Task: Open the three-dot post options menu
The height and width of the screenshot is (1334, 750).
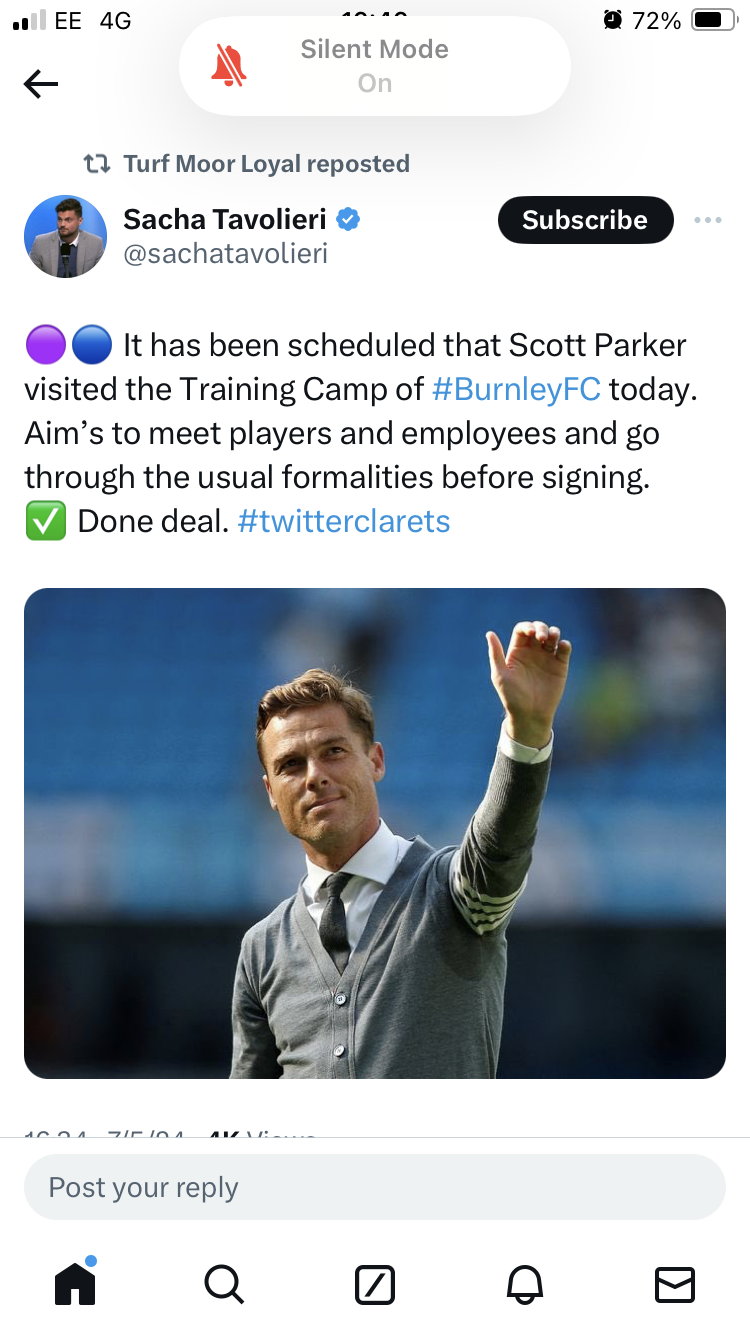Action: [707, 220]
